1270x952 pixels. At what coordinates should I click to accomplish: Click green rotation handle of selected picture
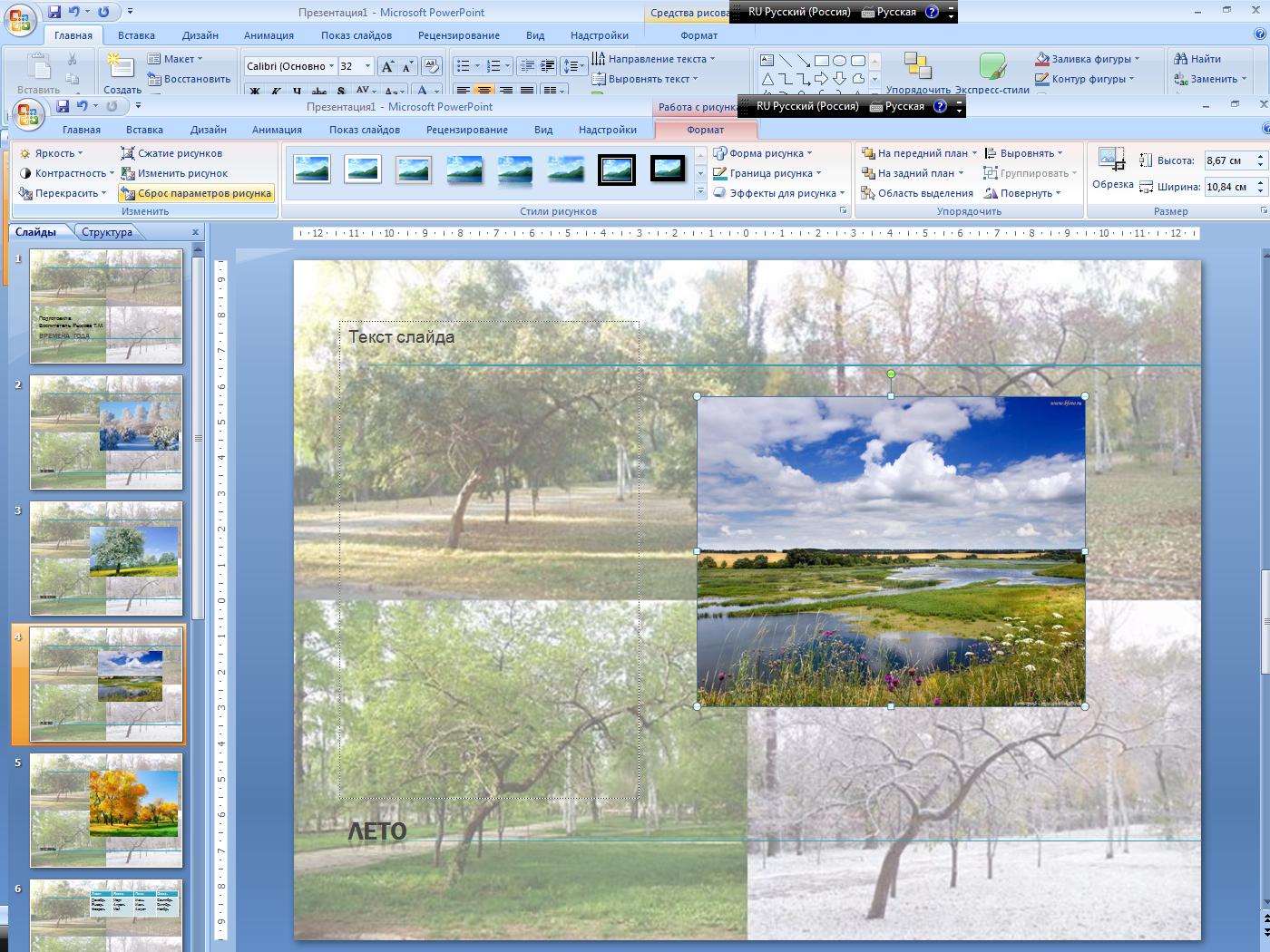pyautogui.click(x=891, y=374)
